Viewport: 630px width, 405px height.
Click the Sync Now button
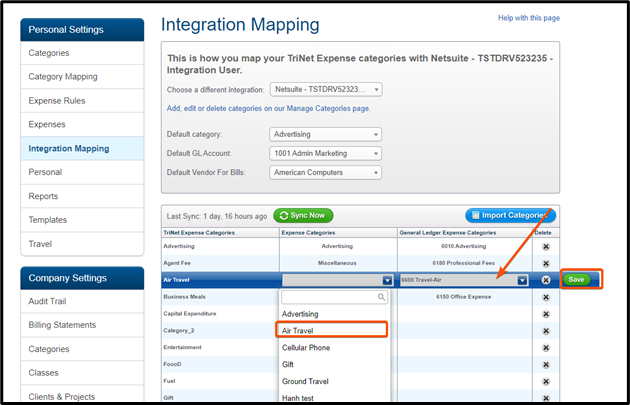tap(303, 215)
